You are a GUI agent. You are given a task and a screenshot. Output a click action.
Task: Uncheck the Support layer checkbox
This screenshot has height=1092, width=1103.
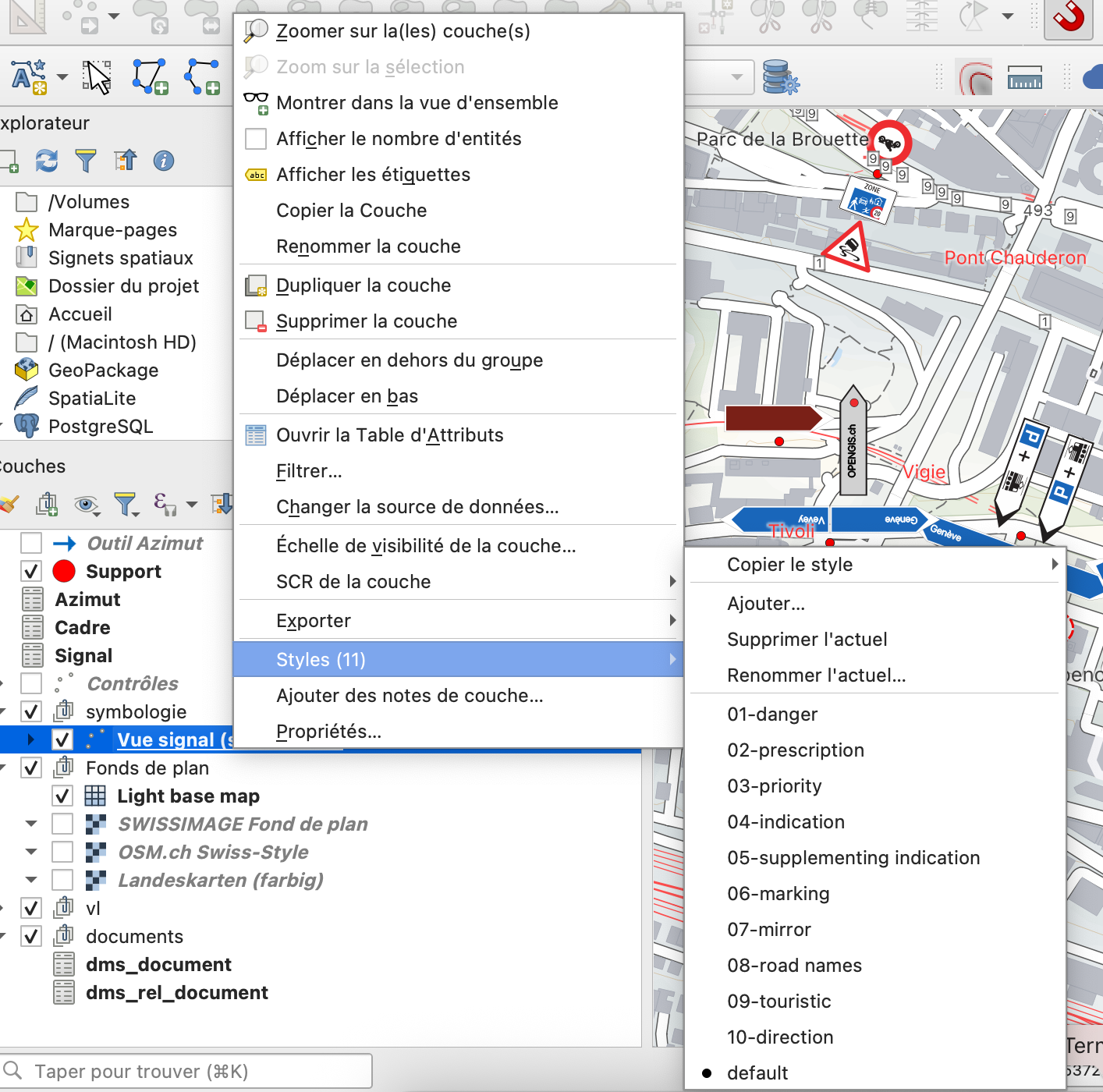click(x=31, y=572)
